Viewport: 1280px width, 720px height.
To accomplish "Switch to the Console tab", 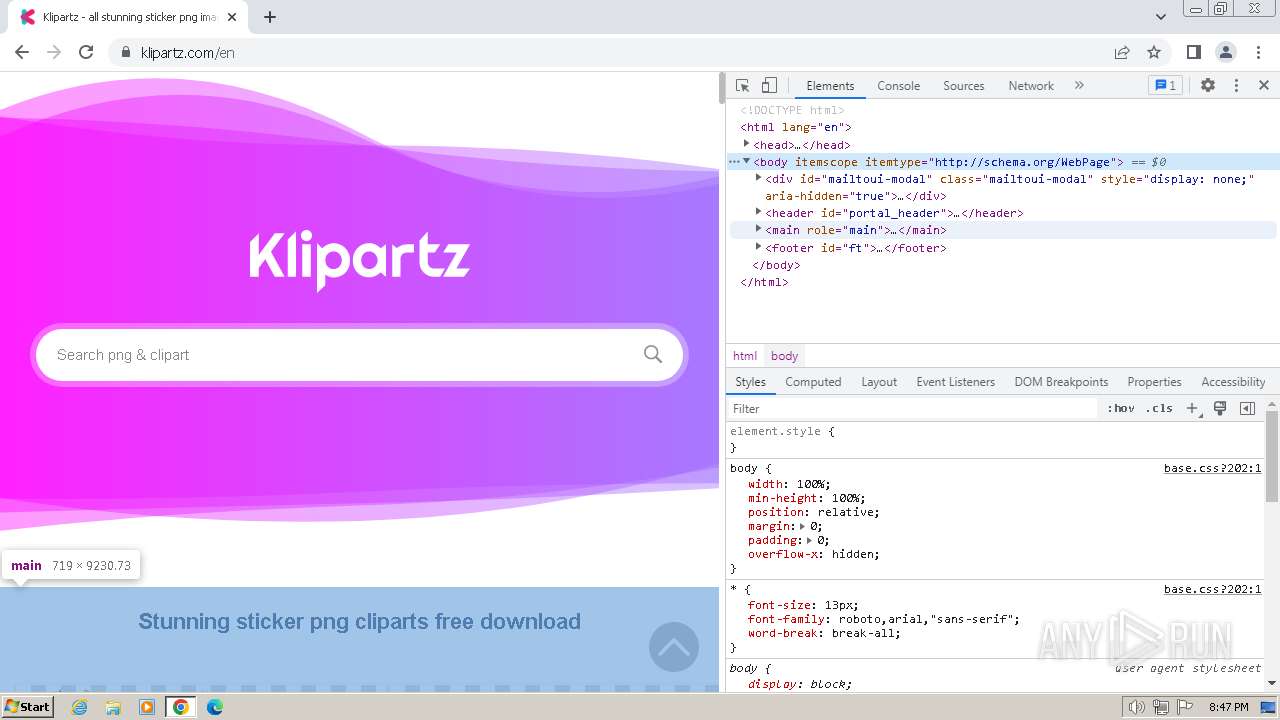I will pos(898,86).
